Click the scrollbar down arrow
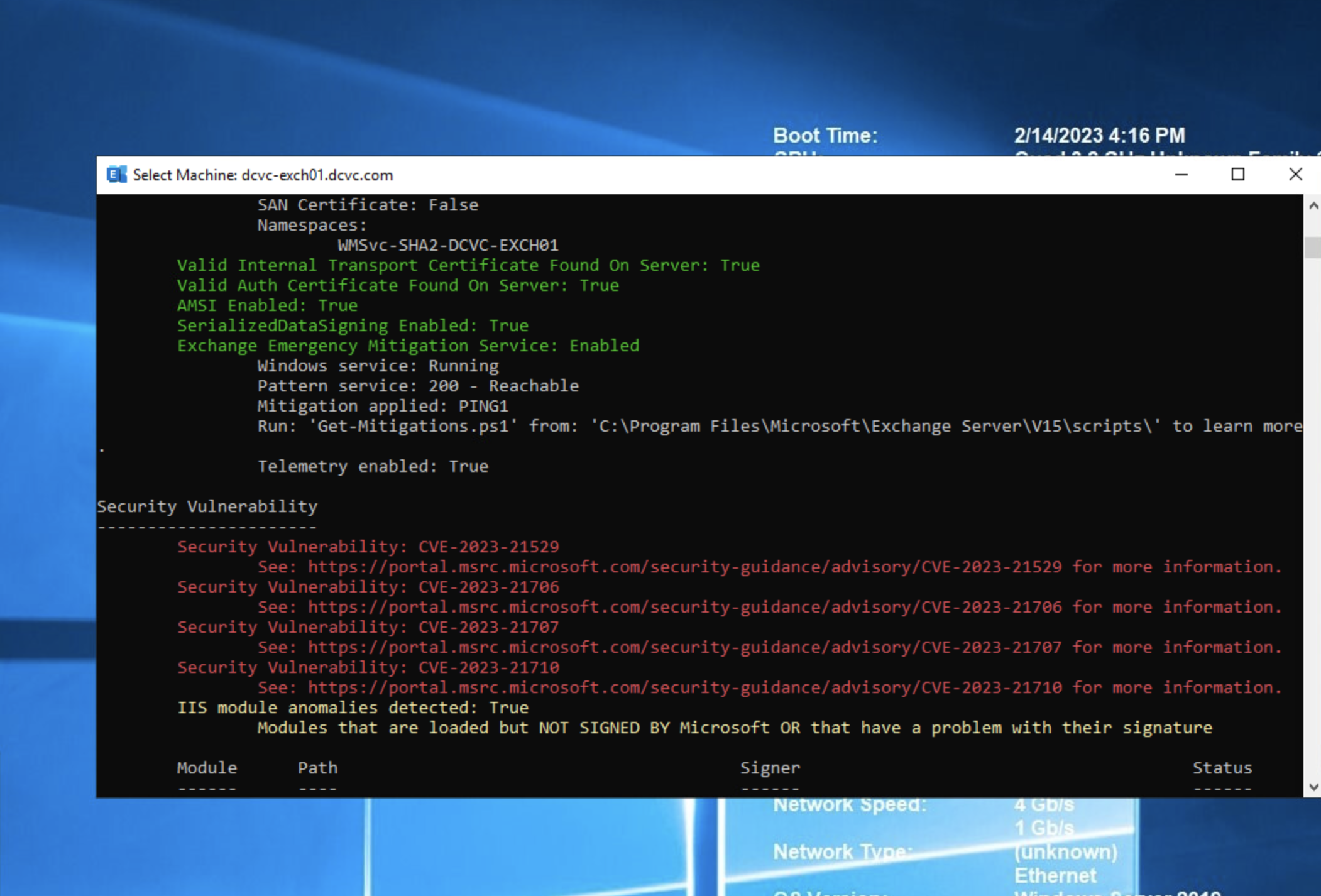1321x896 pixels. [1313, 787]
